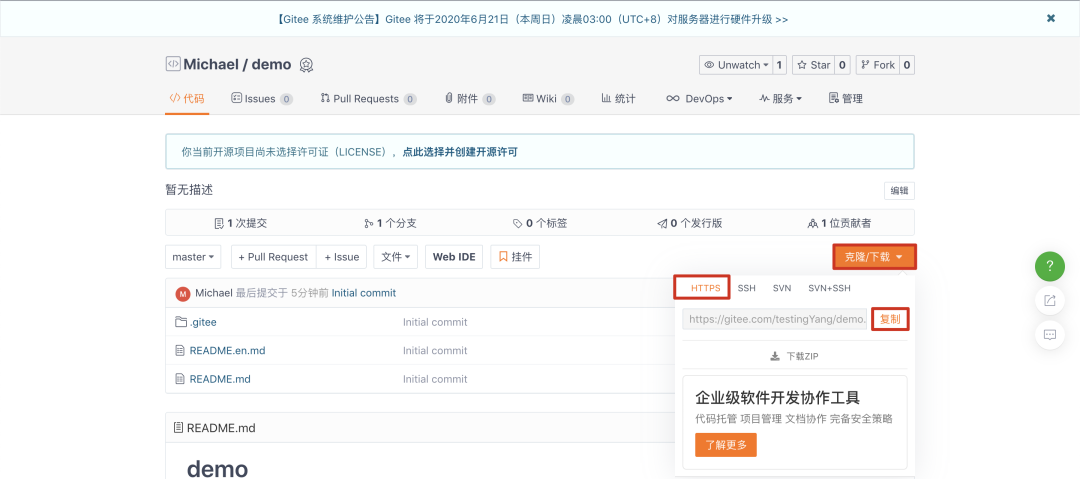1080x479 pixels.
Task: Close the Gitee maintenance announcement banner
Action: tap(1050, 19)
